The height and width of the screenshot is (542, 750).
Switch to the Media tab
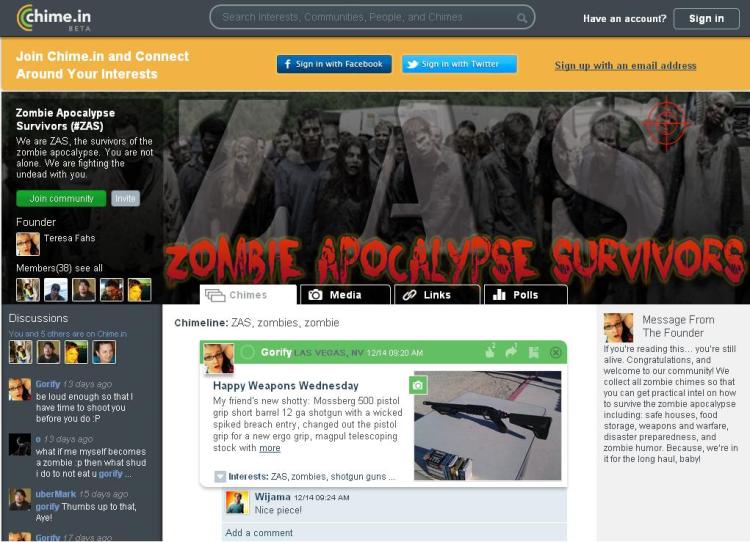(x=344, y=295)
